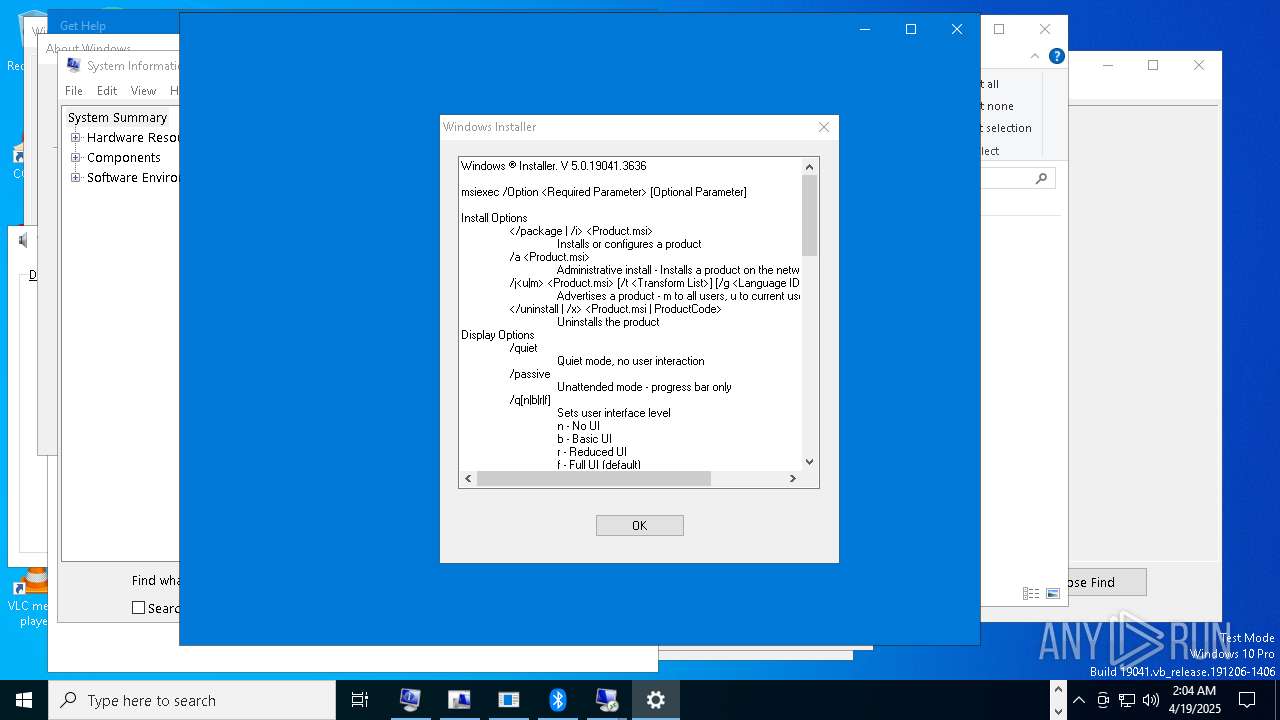Select System Summary tree node
Image resolution: width=1280 pixels, height=720 pixels.
(x=117, y=117)
